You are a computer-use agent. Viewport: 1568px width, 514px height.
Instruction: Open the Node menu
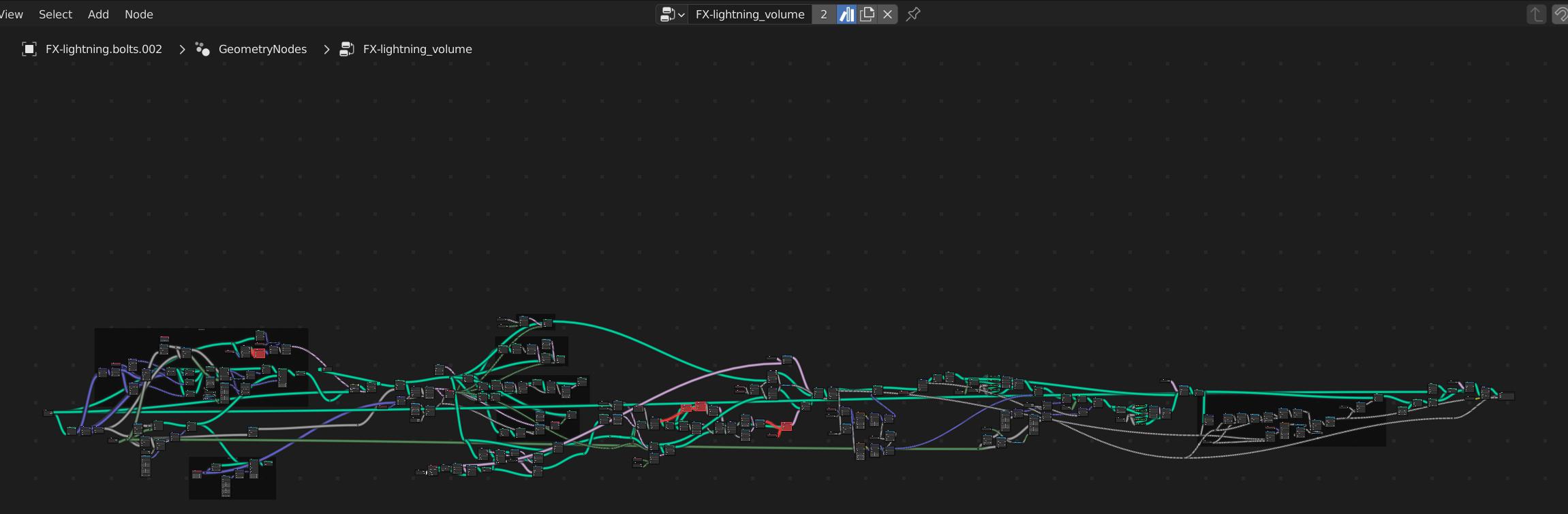(x=138, y=14)
